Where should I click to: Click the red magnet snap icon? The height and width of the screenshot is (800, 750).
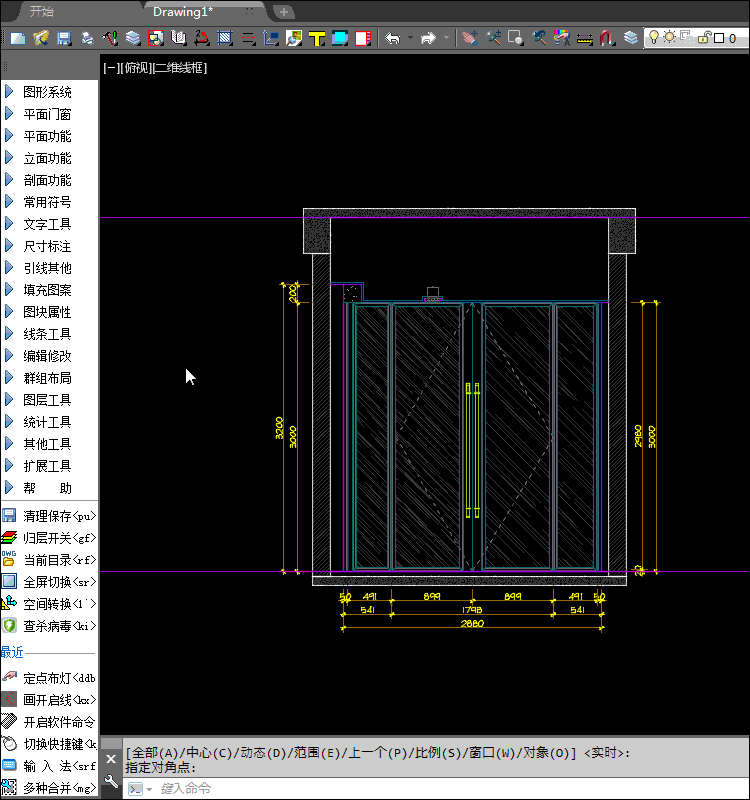(607, 38)
